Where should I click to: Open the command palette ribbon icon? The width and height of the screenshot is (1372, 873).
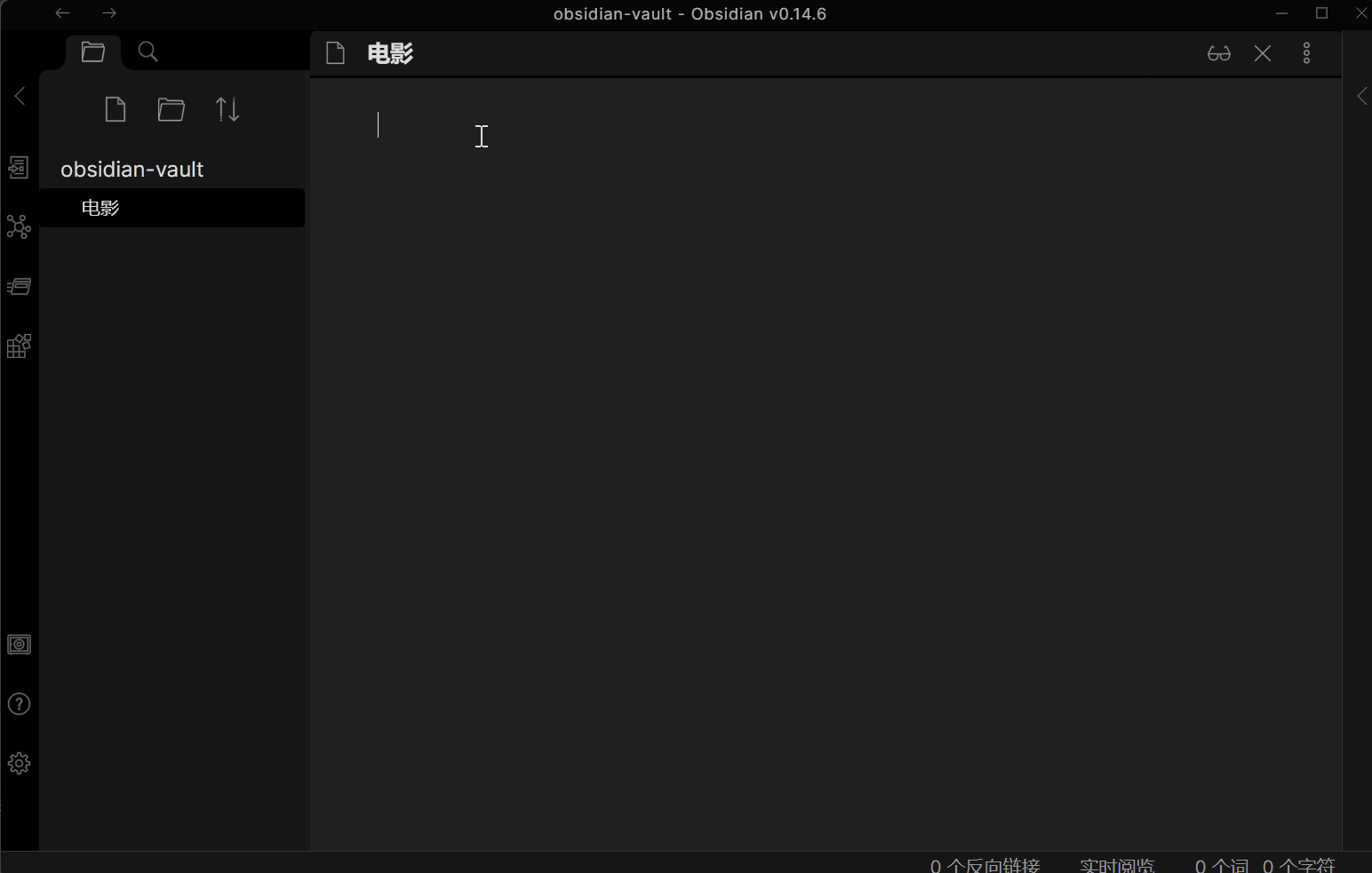point(20,286)
